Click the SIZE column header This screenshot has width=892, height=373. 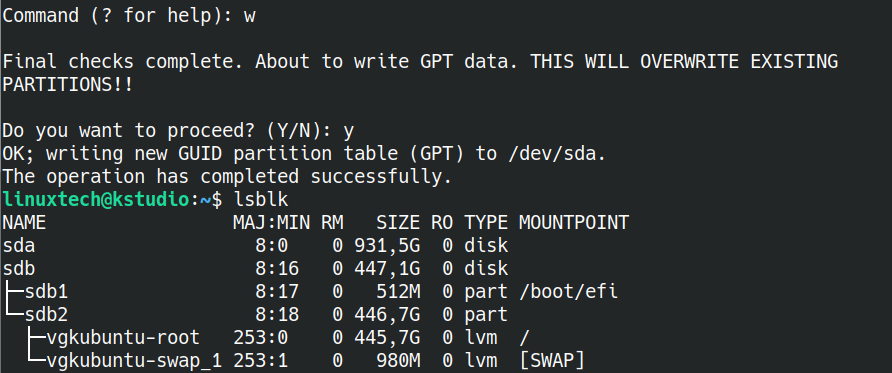398,222
